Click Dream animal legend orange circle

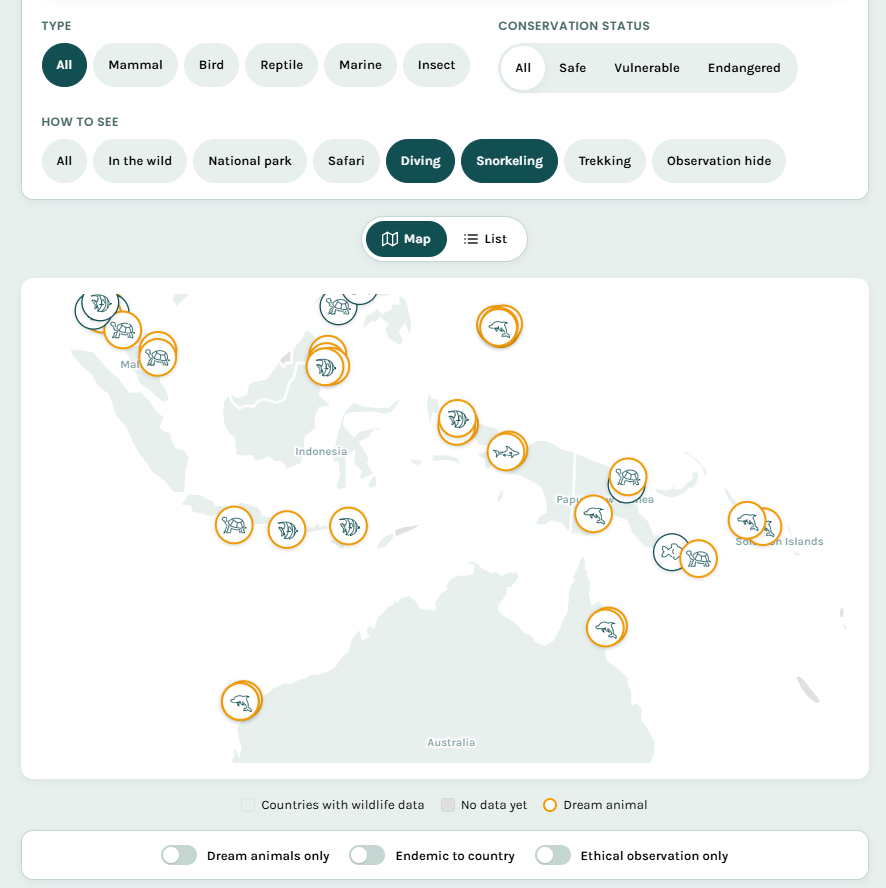click(550, 805)
